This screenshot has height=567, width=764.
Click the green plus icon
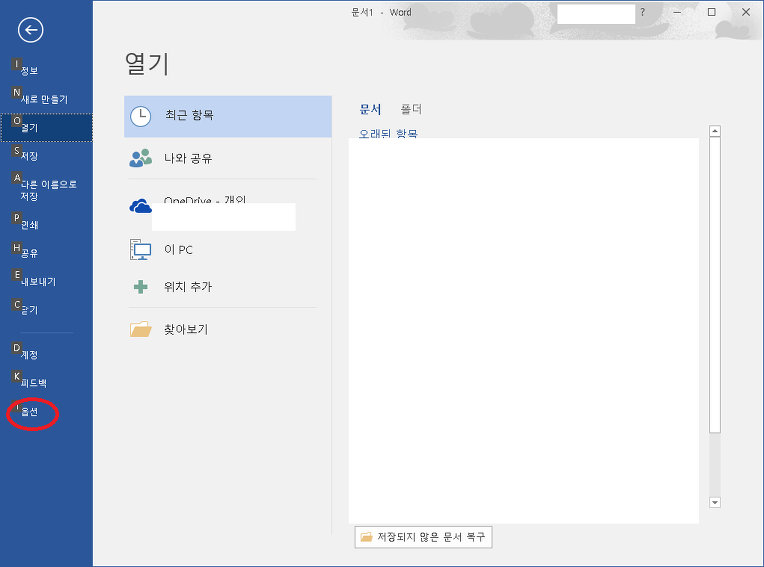coord(141,287)
